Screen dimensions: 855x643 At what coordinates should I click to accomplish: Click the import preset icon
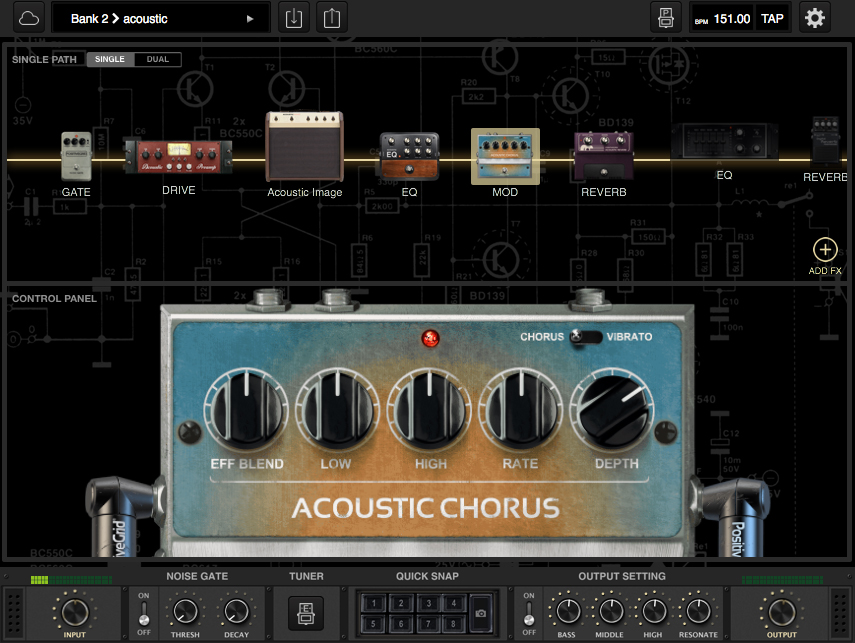coord(293,17)
